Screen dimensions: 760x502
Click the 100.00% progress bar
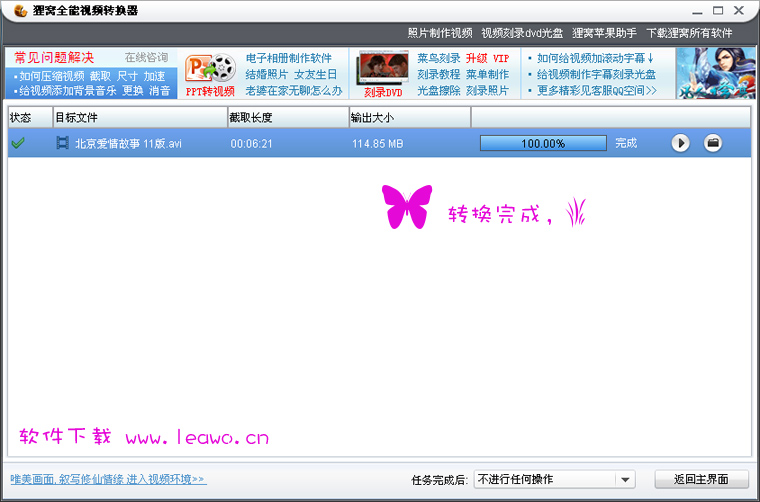pyautogui.click(x=543, y=143)
